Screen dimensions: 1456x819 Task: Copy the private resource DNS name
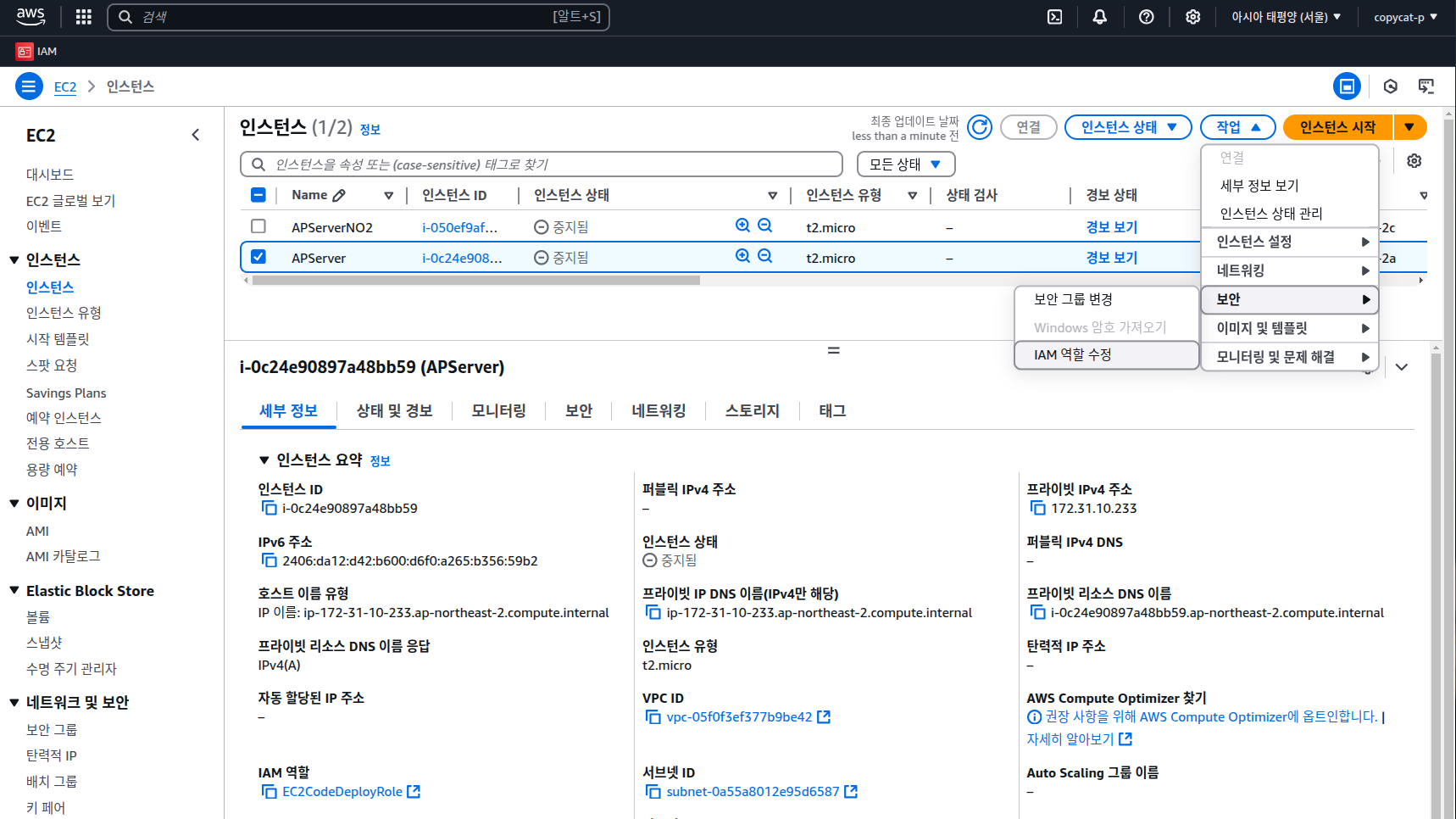tap(1037, 612)
